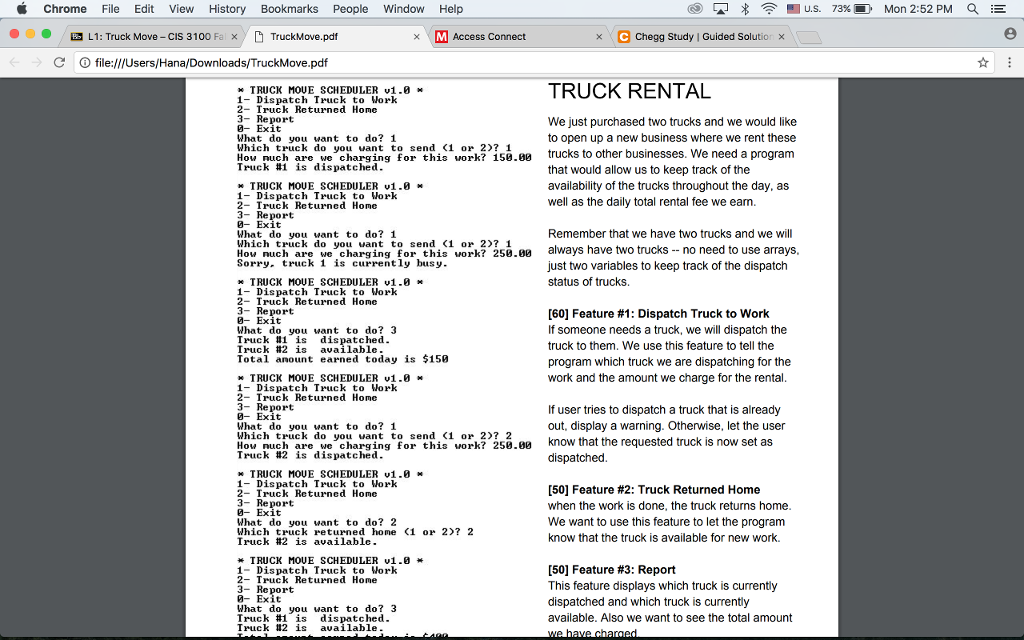1024x640 pixels.
Task: Click the 'What do you want to do? 2' line
Action: point(317,522)
